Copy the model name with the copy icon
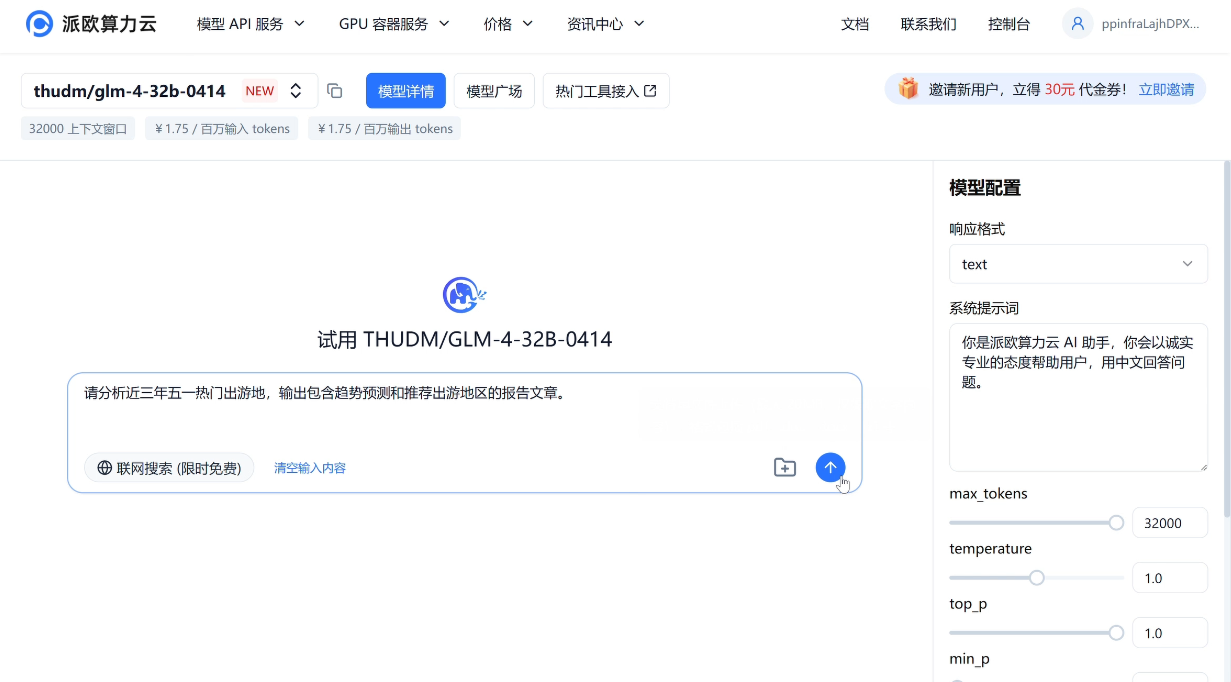Image resolution: width=1231 pixels, height=682 pixels. pos(335,91)
